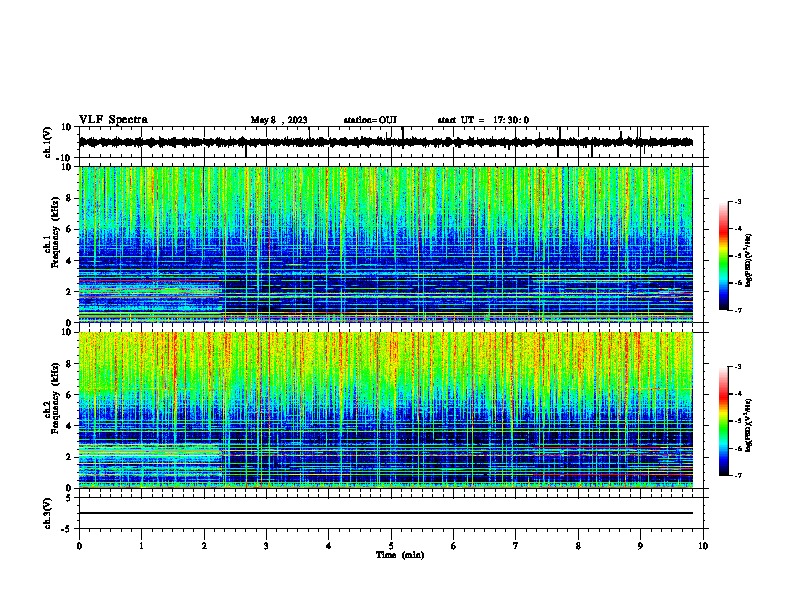The width and height of the screenshot is (792, 612).
Task: Click time axis tick label 8
Action: [578, 546]
